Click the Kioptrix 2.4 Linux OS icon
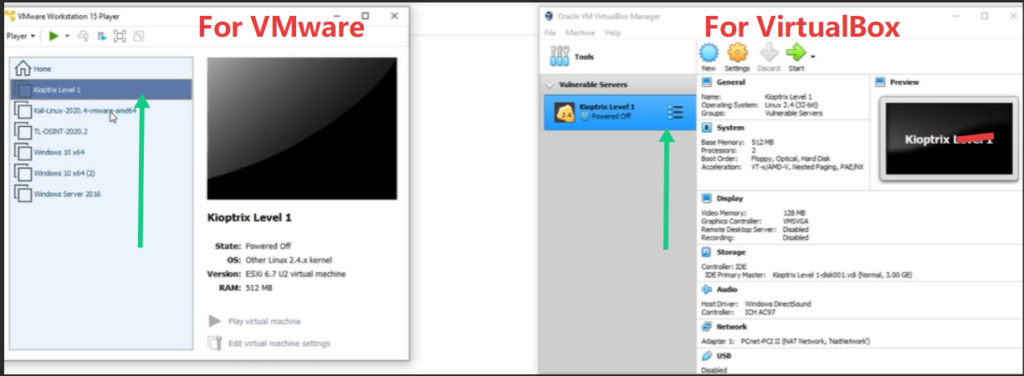Screen dimensions: 1024x376 [564, 112]
